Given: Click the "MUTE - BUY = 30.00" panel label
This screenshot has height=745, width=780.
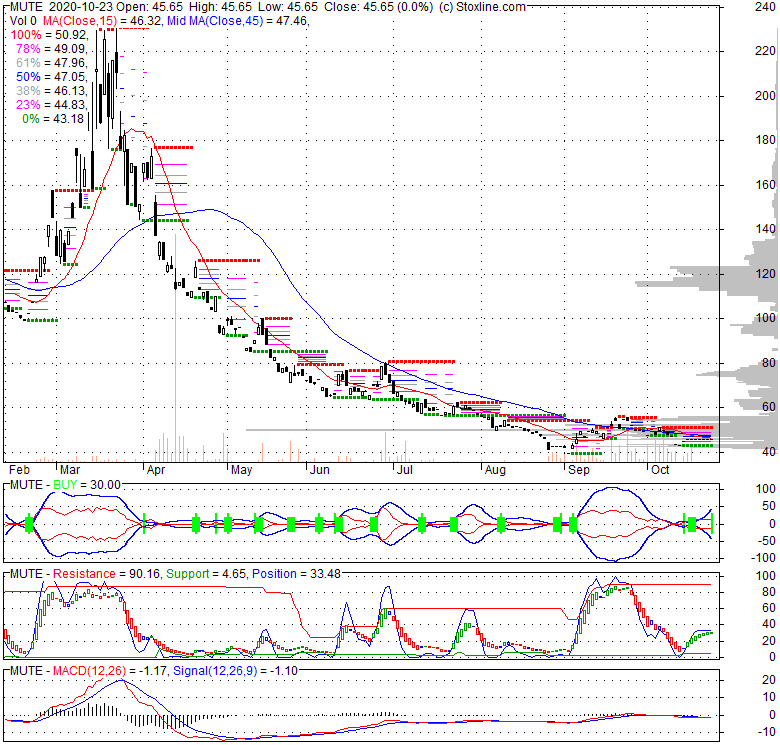Looking at the screenshot, I should click(65, 485).
